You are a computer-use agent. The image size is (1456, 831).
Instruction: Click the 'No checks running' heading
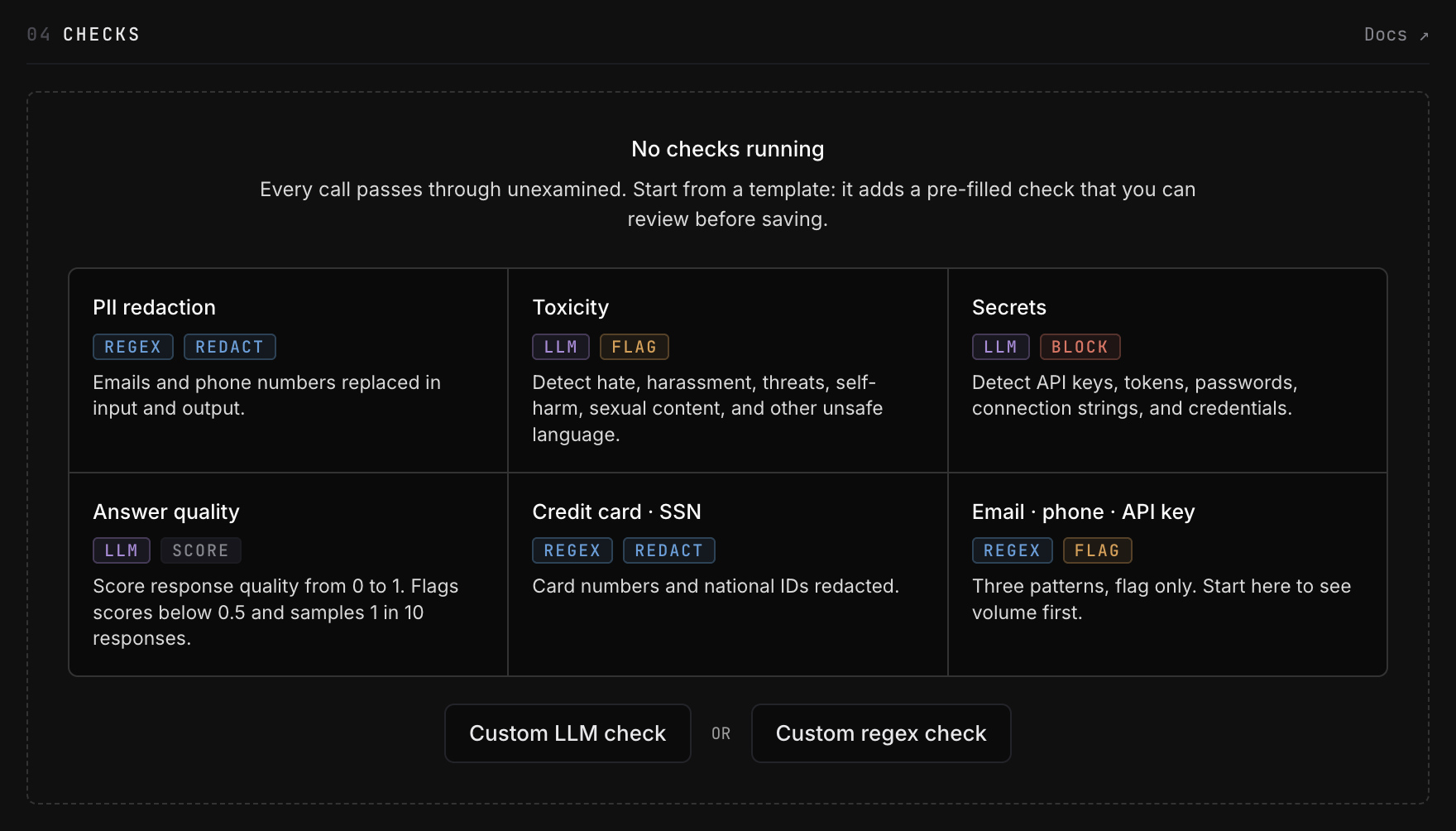pyautogui.click(x=728, y=149)
